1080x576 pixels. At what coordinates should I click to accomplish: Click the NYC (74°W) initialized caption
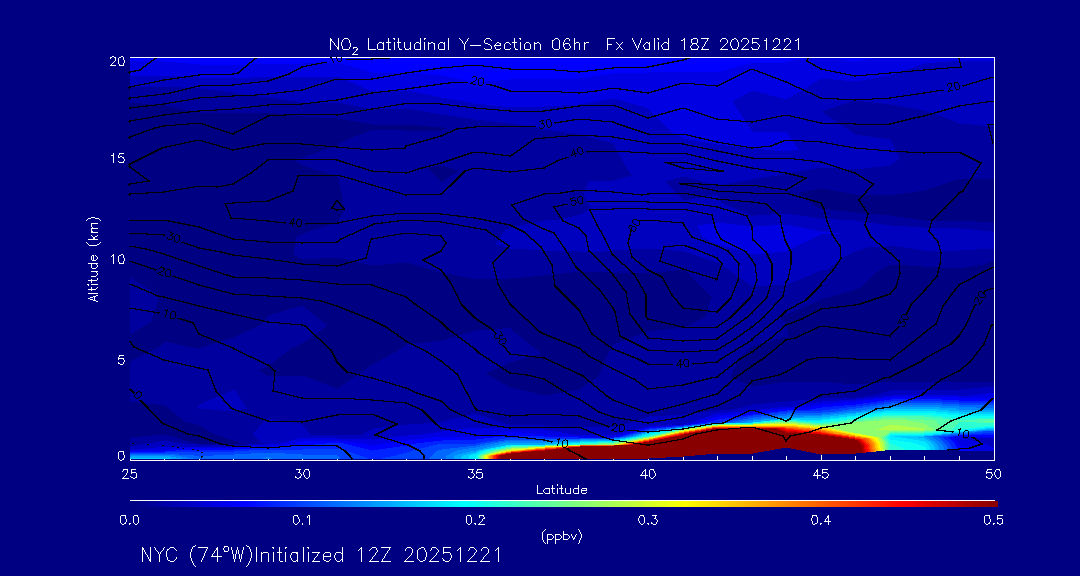[x=321, y=555]
